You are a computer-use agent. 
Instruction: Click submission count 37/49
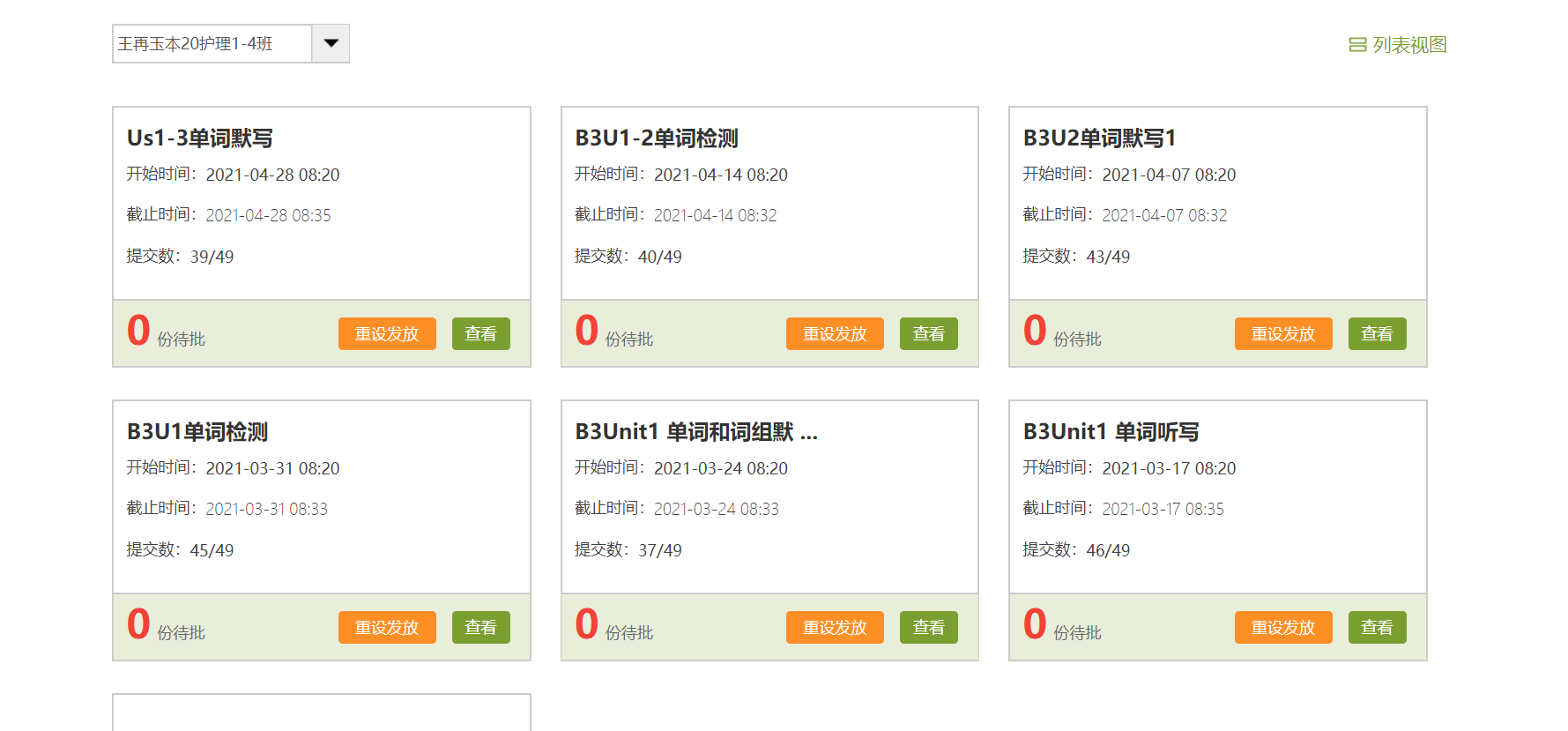(660, 550)
